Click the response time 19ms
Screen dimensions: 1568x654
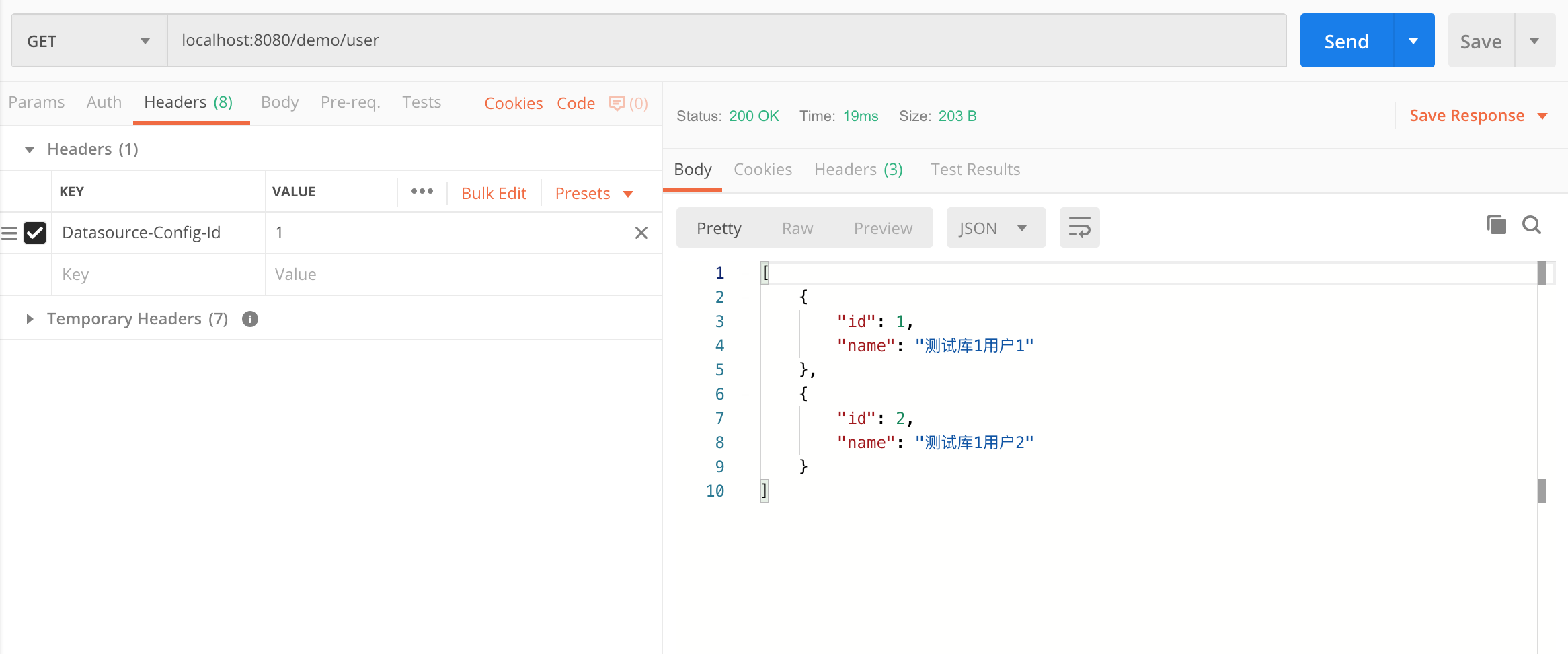861,116
